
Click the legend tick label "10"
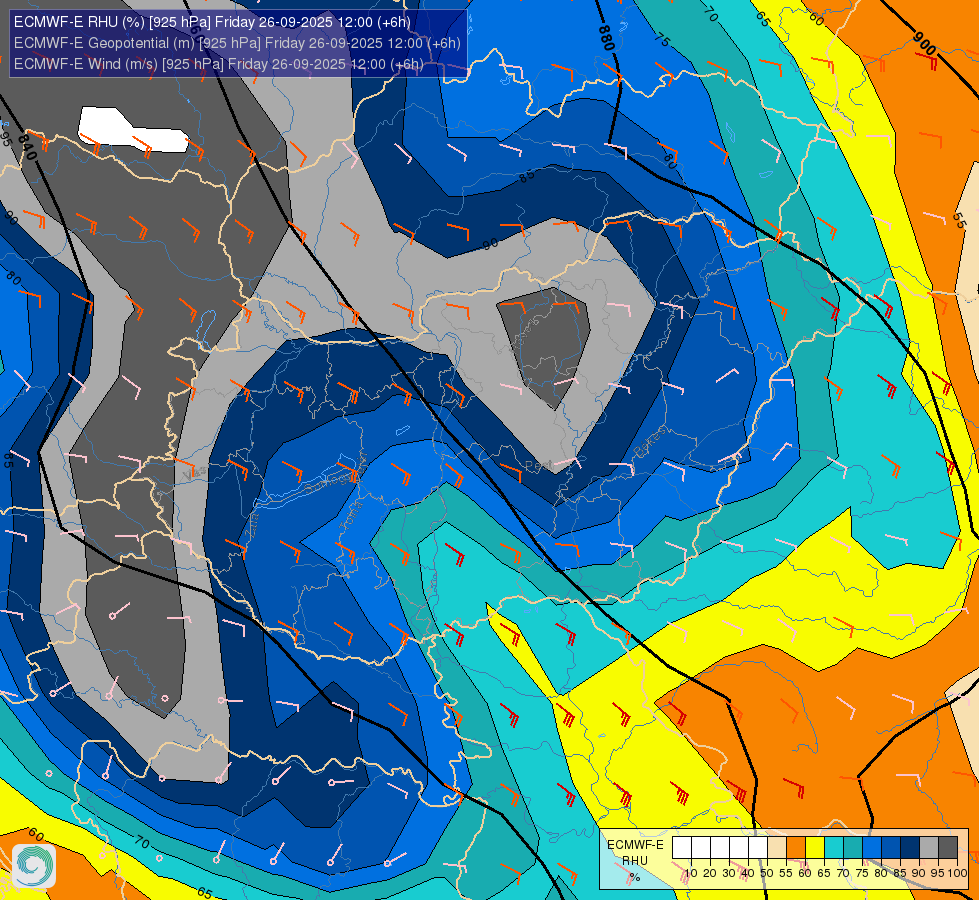tap(691, 873)
